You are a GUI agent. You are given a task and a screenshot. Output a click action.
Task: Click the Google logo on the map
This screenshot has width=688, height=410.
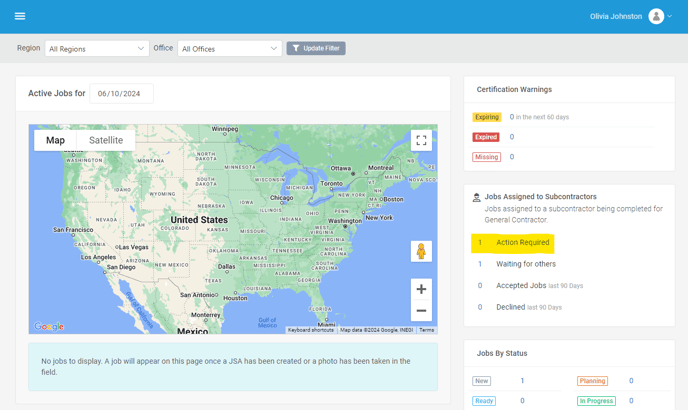[x=49, y=327]
